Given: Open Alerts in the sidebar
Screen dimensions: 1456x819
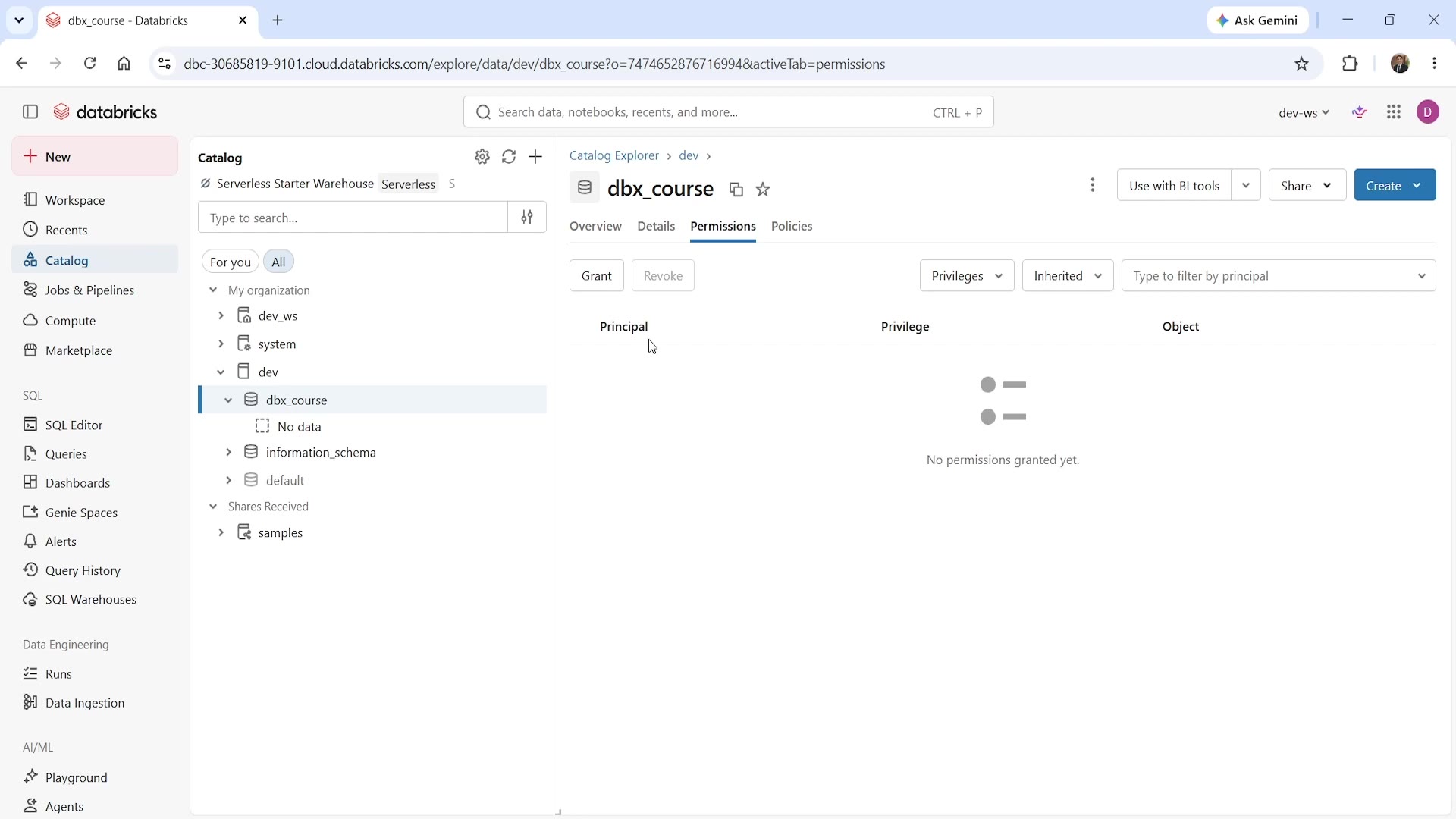Looking at the screenshot, I should click(95, 541).
